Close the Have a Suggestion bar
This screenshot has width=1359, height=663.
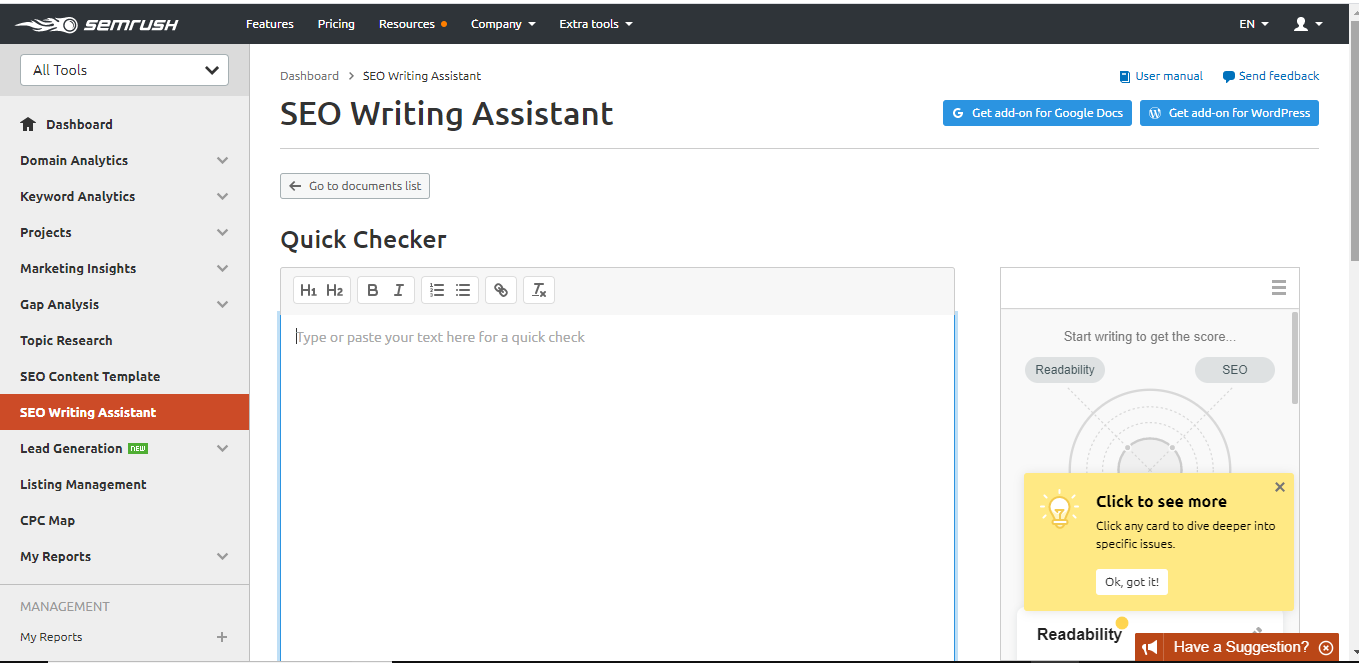point(1326,648)
